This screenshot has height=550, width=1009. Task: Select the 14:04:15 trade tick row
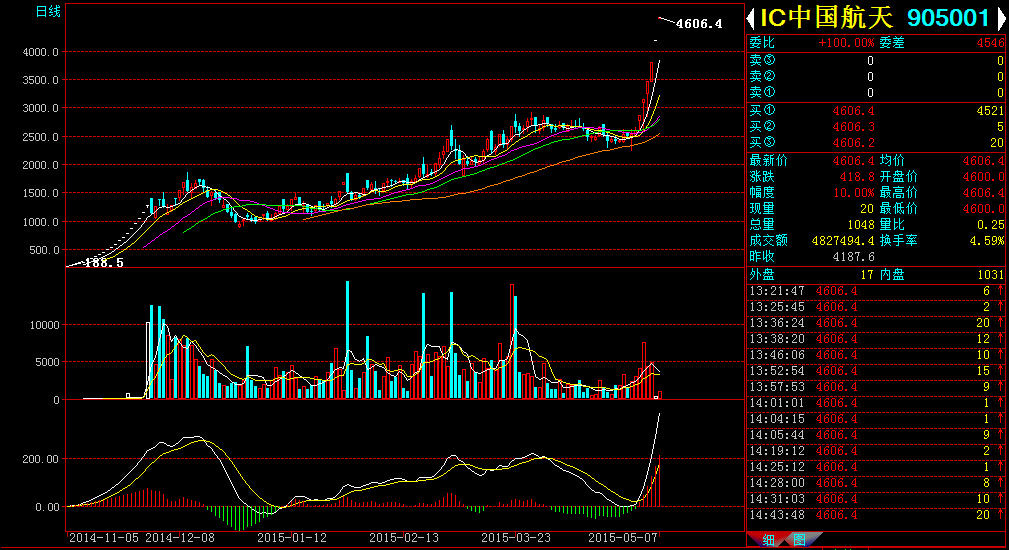point(876,419)
